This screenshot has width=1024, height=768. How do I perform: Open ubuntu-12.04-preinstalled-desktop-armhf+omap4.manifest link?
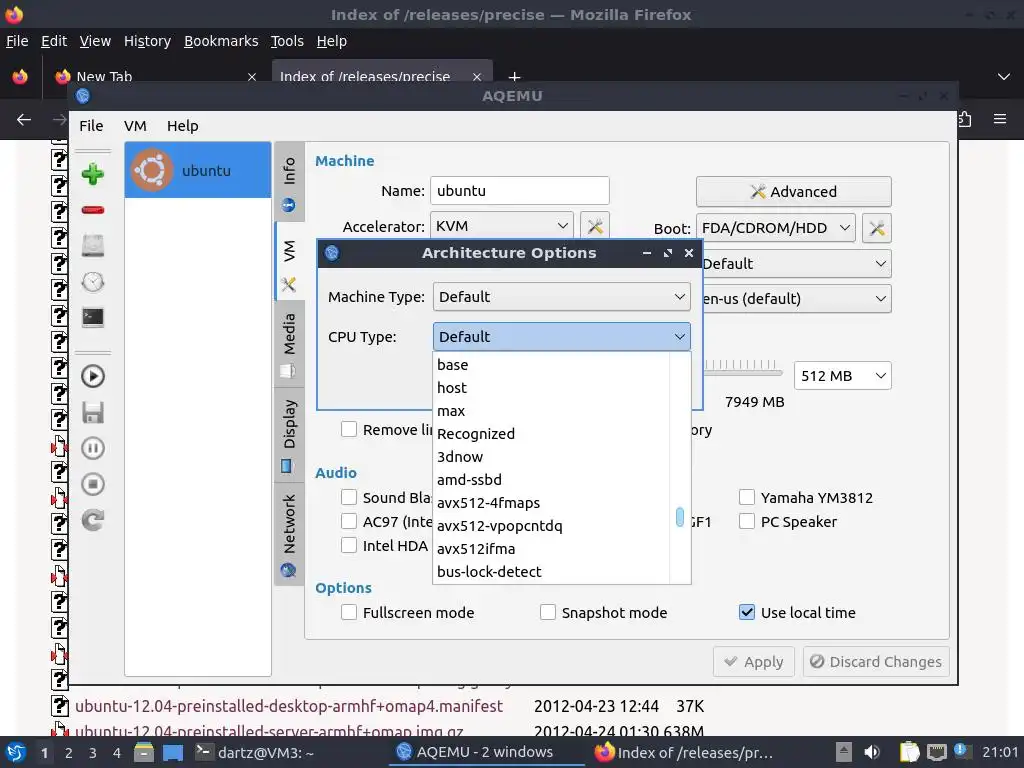pyautogui.click(x=289, y=706)
